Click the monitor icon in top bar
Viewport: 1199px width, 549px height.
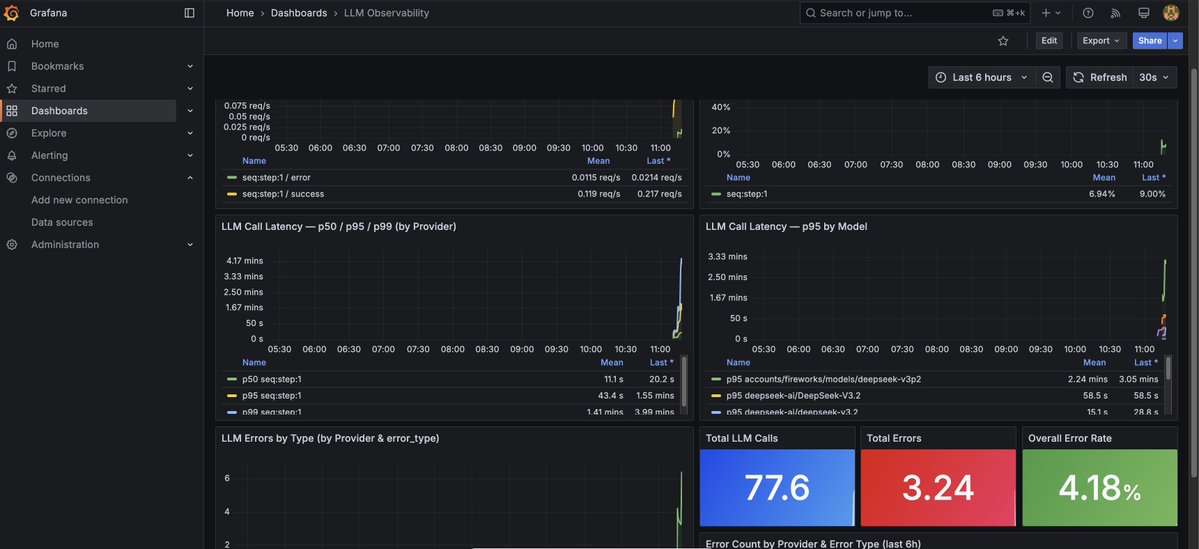pyautogui.click(x=1143, y=13)
